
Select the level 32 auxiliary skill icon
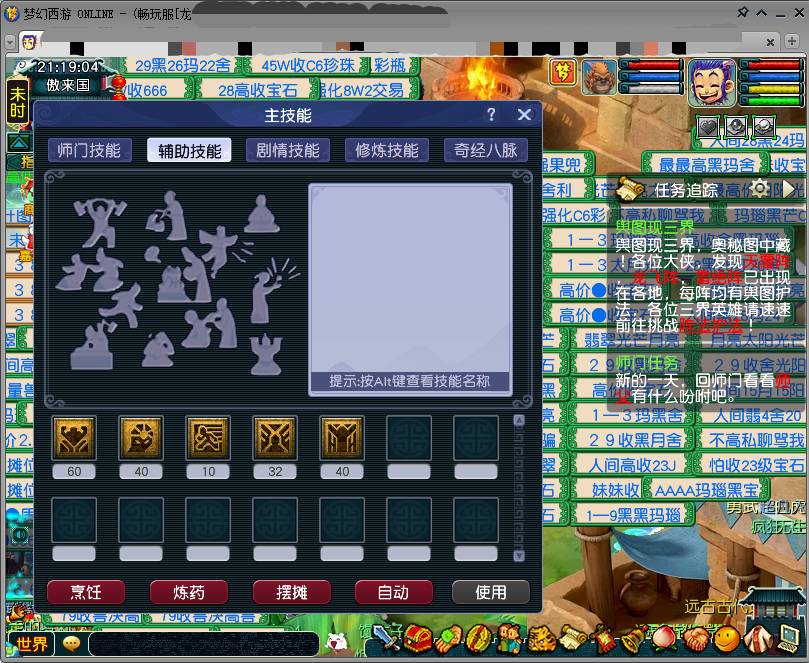tap(275, 438)
